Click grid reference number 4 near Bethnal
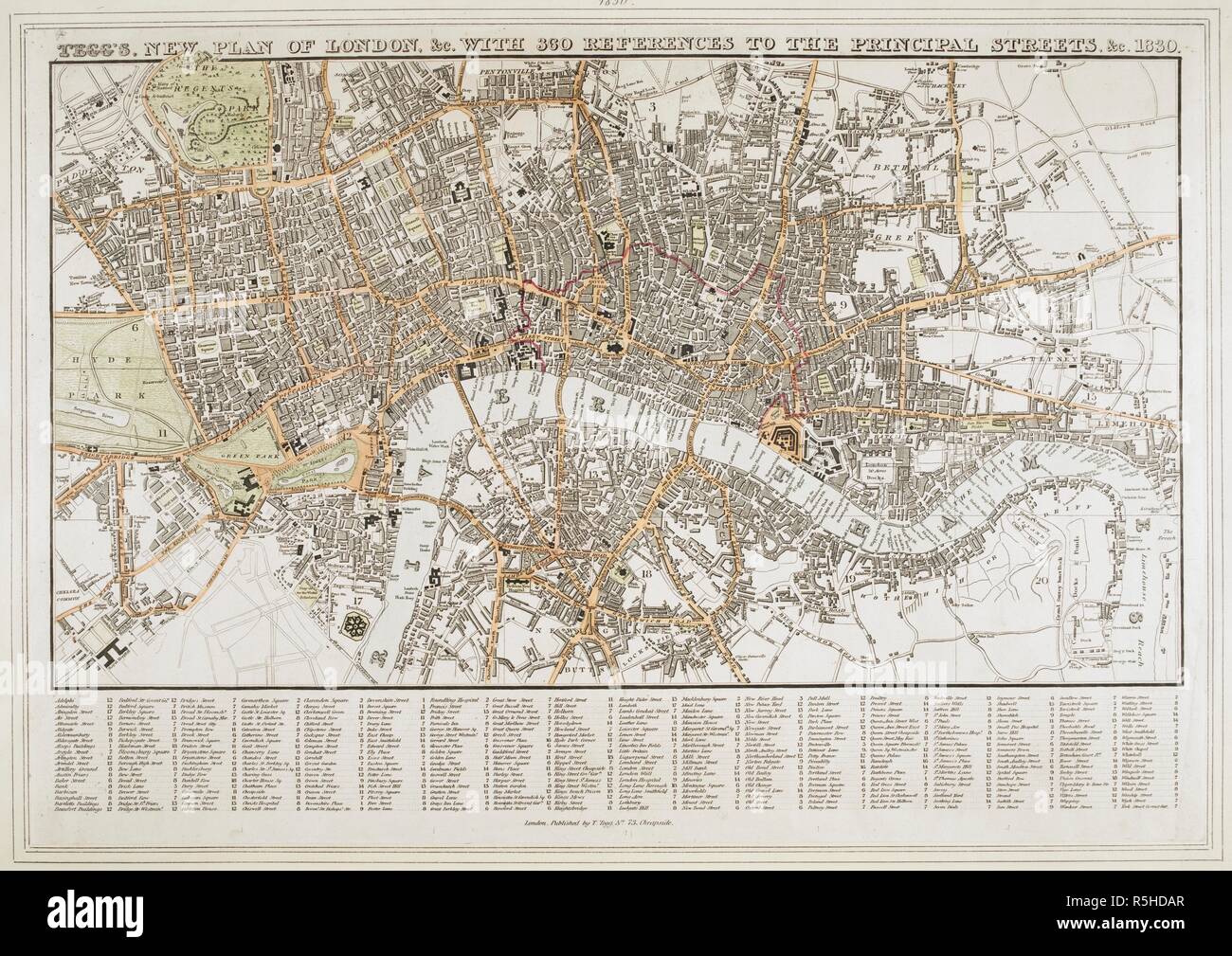The image size is (1232, 956). click(x=842, y=159)
